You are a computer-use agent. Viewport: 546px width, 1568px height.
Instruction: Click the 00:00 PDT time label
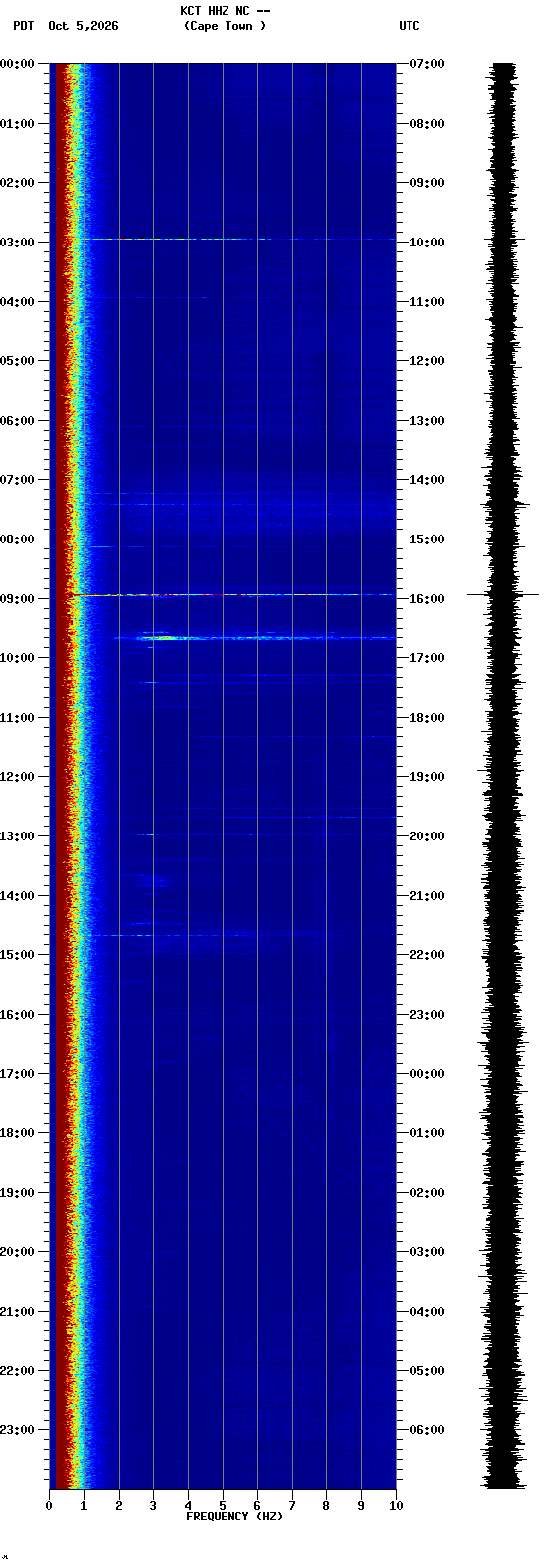(x=18, y=64)
